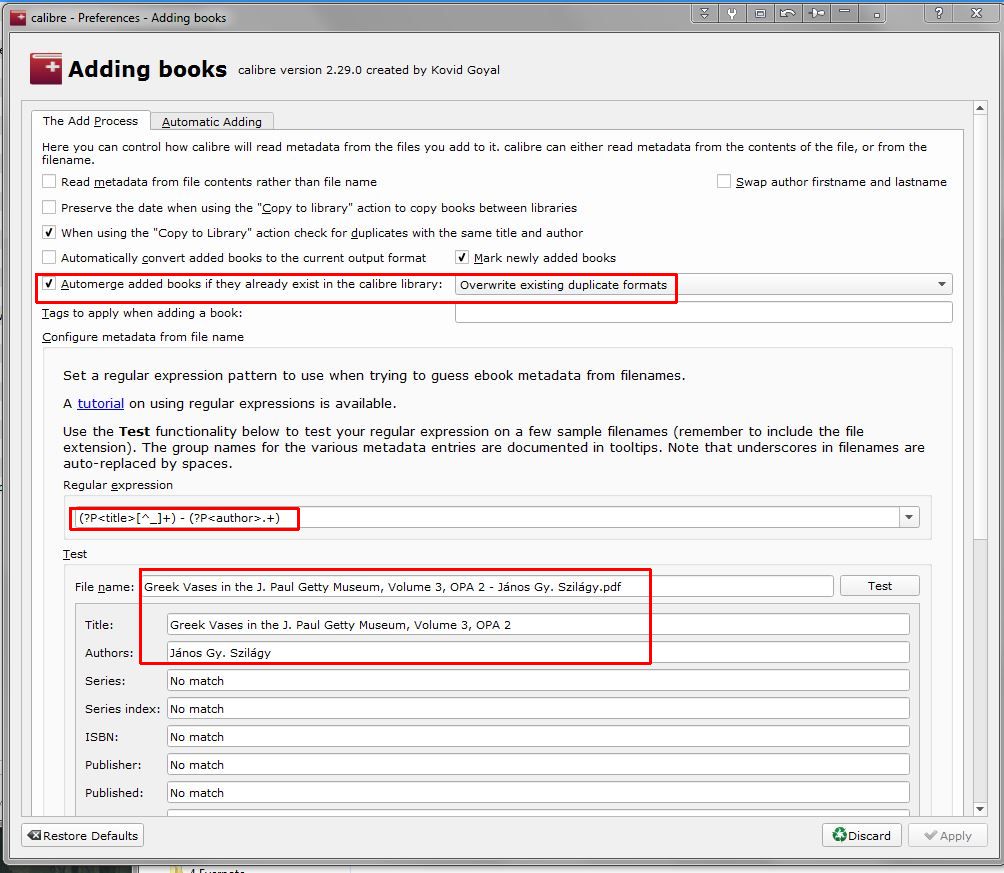Click the Tags to apply input field
Image resolution: width=1004 pixels, height=873 pixels.
point(703,313)
